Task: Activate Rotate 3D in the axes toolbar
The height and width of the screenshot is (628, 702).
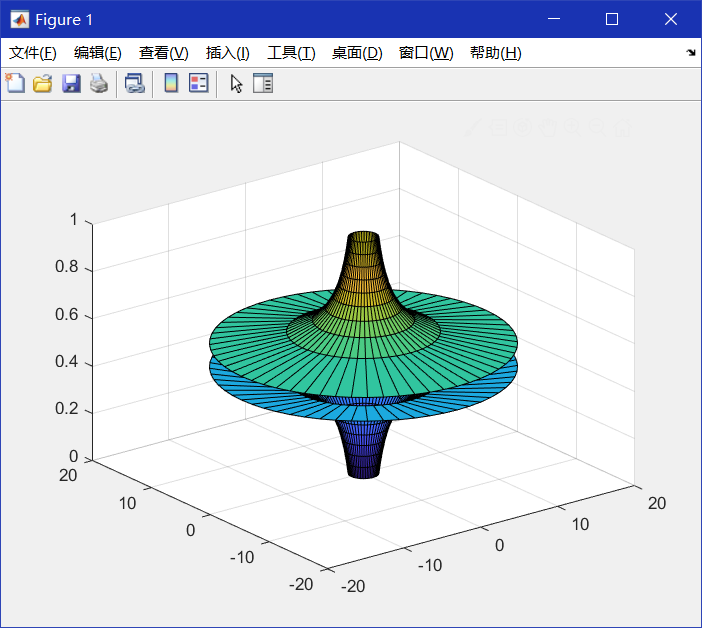Action: [x=522, y=128]
